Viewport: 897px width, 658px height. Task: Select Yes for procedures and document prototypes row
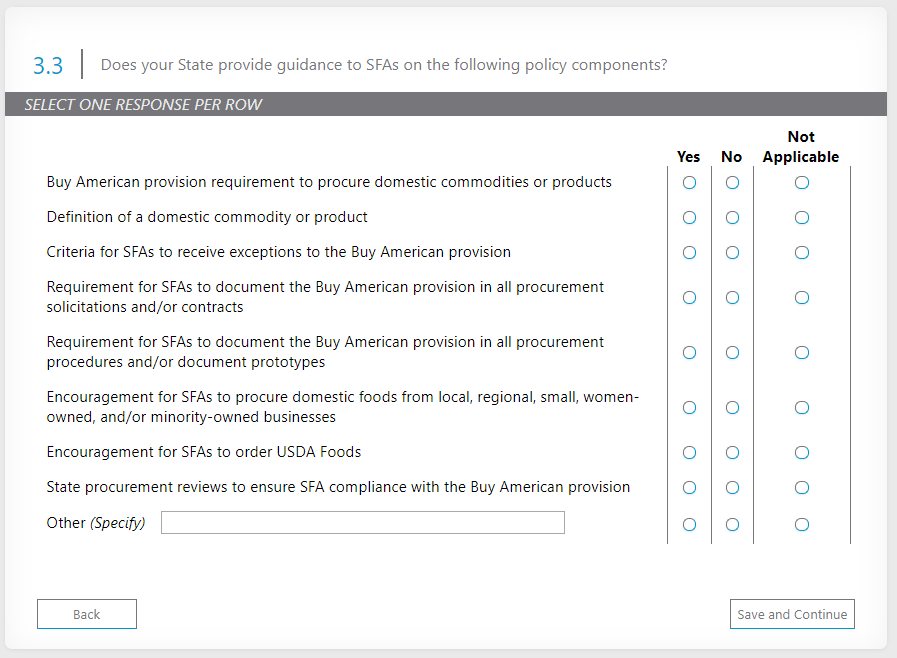point(689,353)
